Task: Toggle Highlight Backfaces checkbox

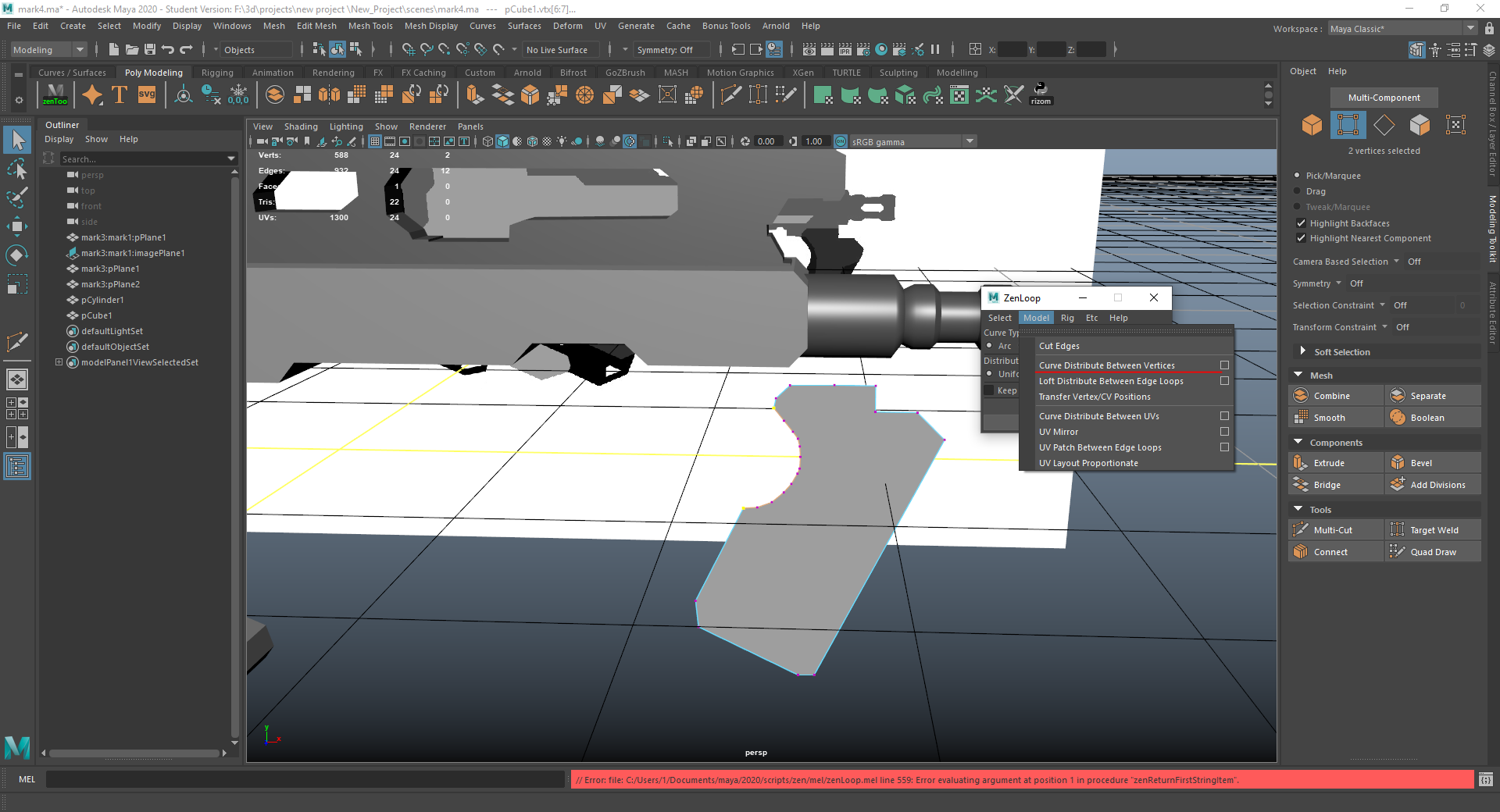Action: point(1301,223)
